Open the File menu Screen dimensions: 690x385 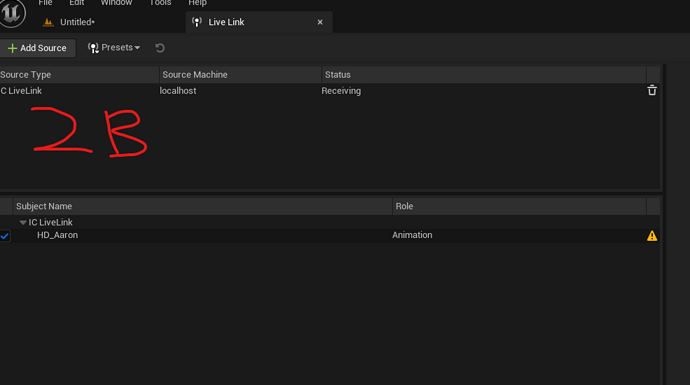pyautogui.click(x=45, y=3)
